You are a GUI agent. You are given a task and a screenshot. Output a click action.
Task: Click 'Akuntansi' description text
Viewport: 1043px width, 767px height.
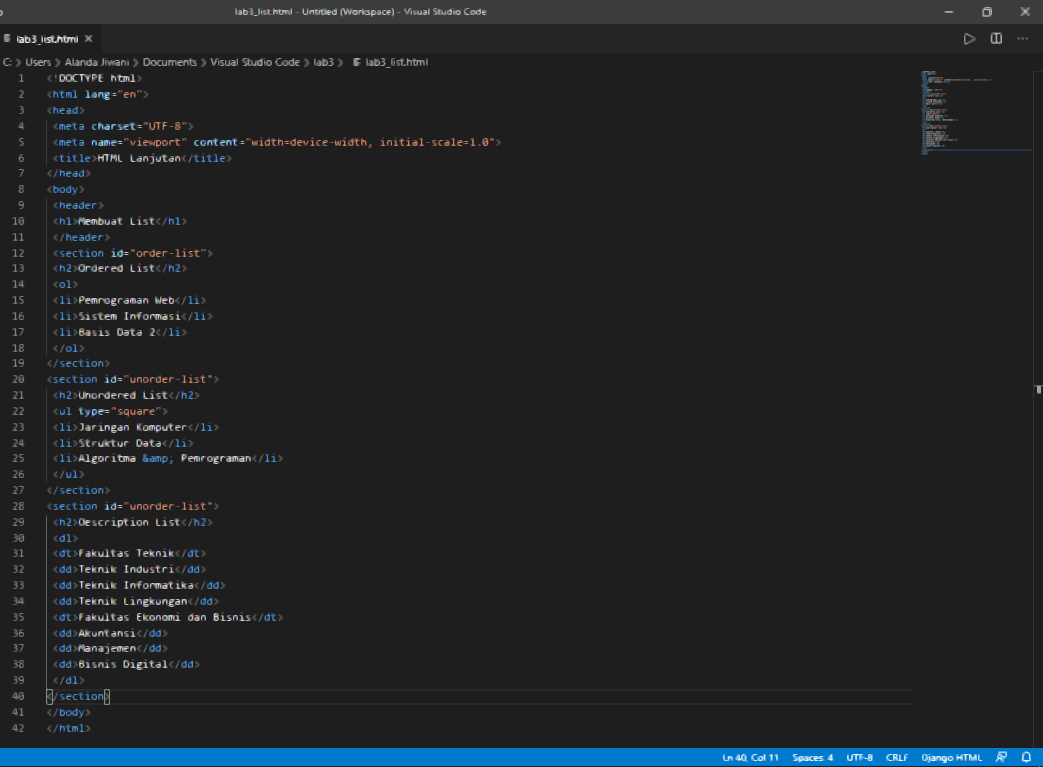coord(107,633)
